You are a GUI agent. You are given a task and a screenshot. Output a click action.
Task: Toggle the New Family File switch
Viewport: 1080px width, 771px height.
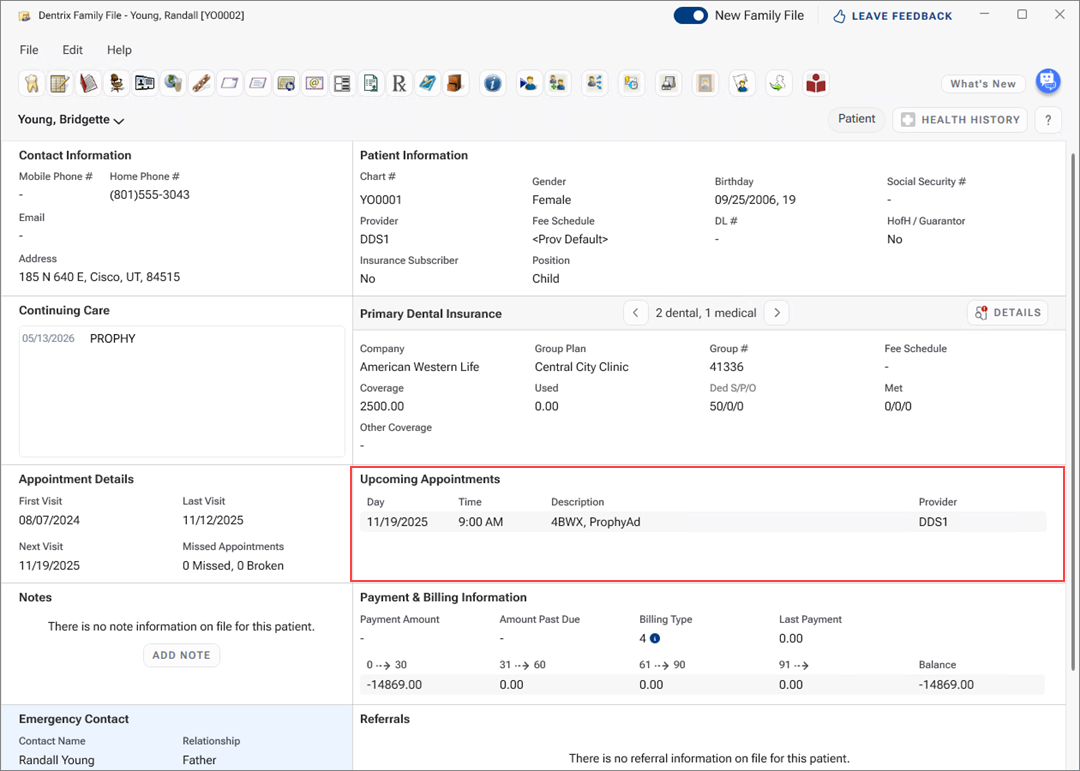690,15
